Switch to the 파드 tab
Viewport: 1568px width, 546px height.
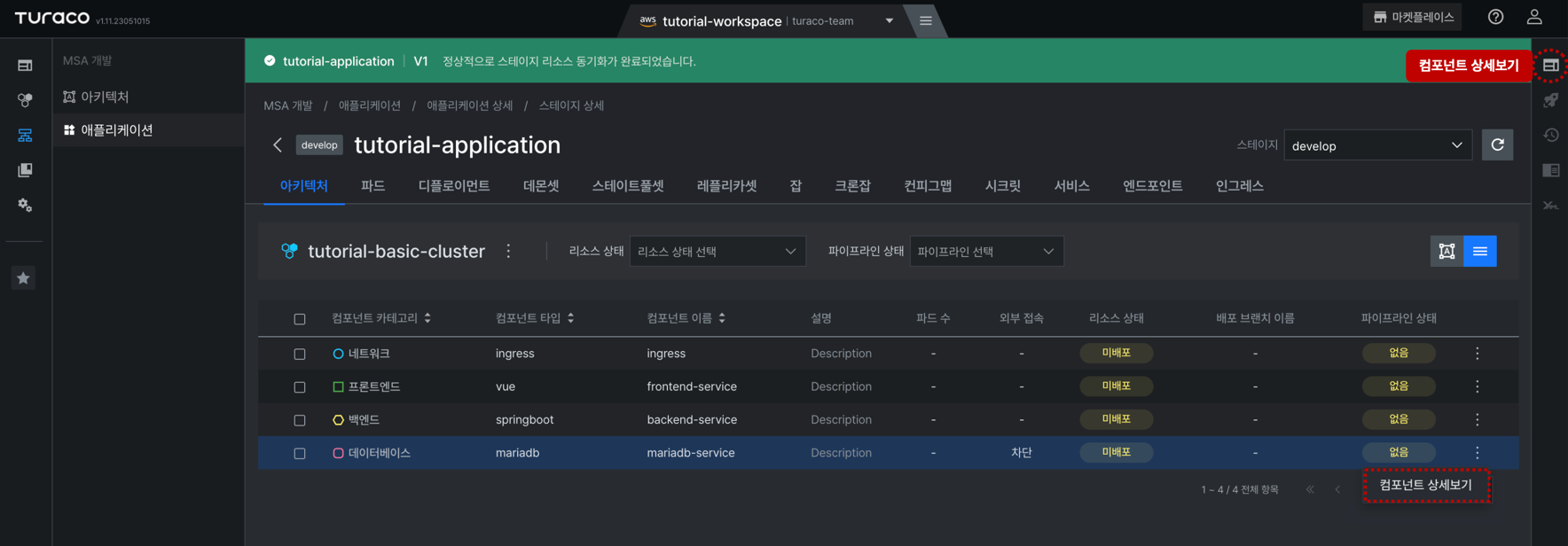[372, 185]
